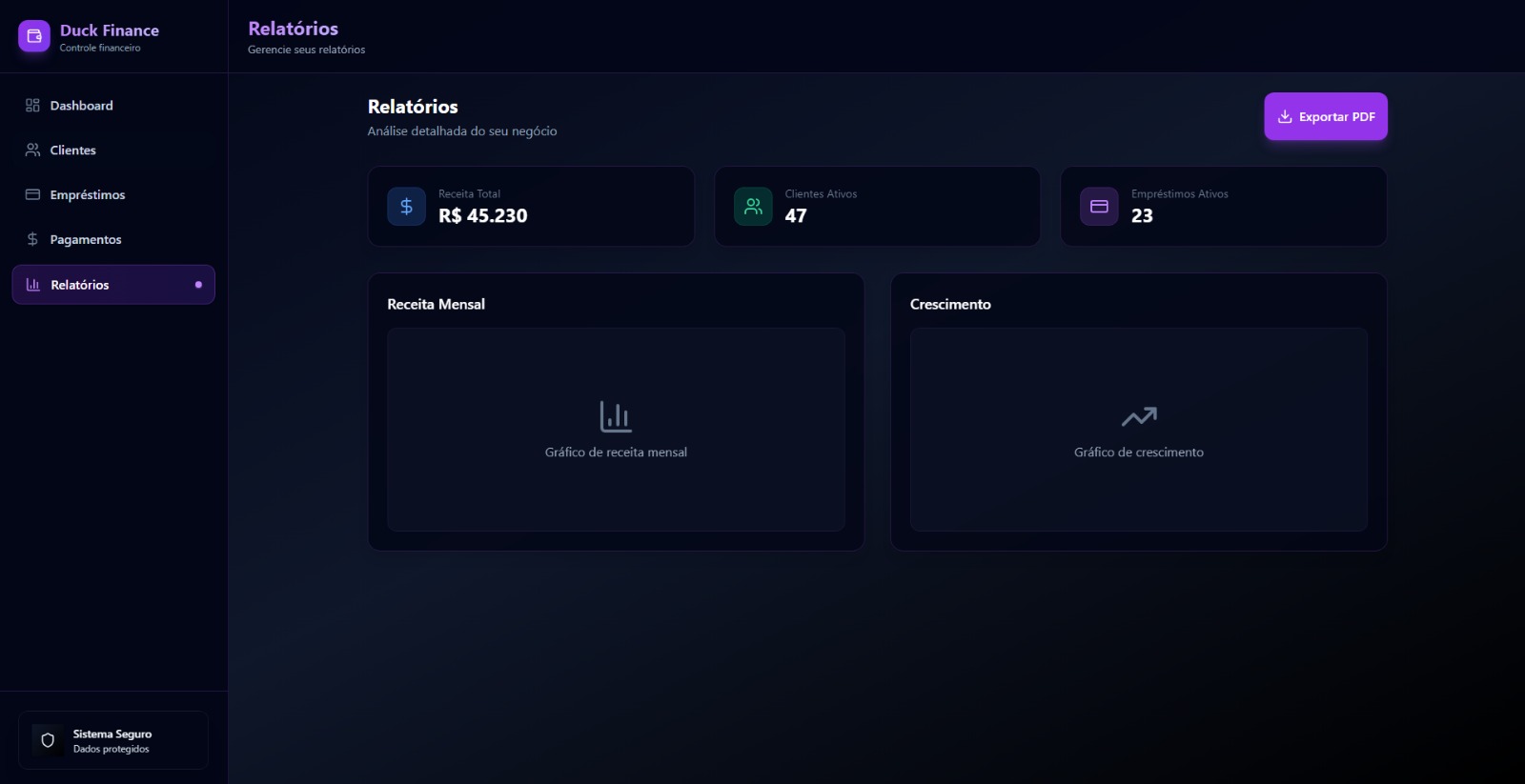Click the Controle financeiro tagline
Screen dimensions: 1525x784
[x=100, y=48]
